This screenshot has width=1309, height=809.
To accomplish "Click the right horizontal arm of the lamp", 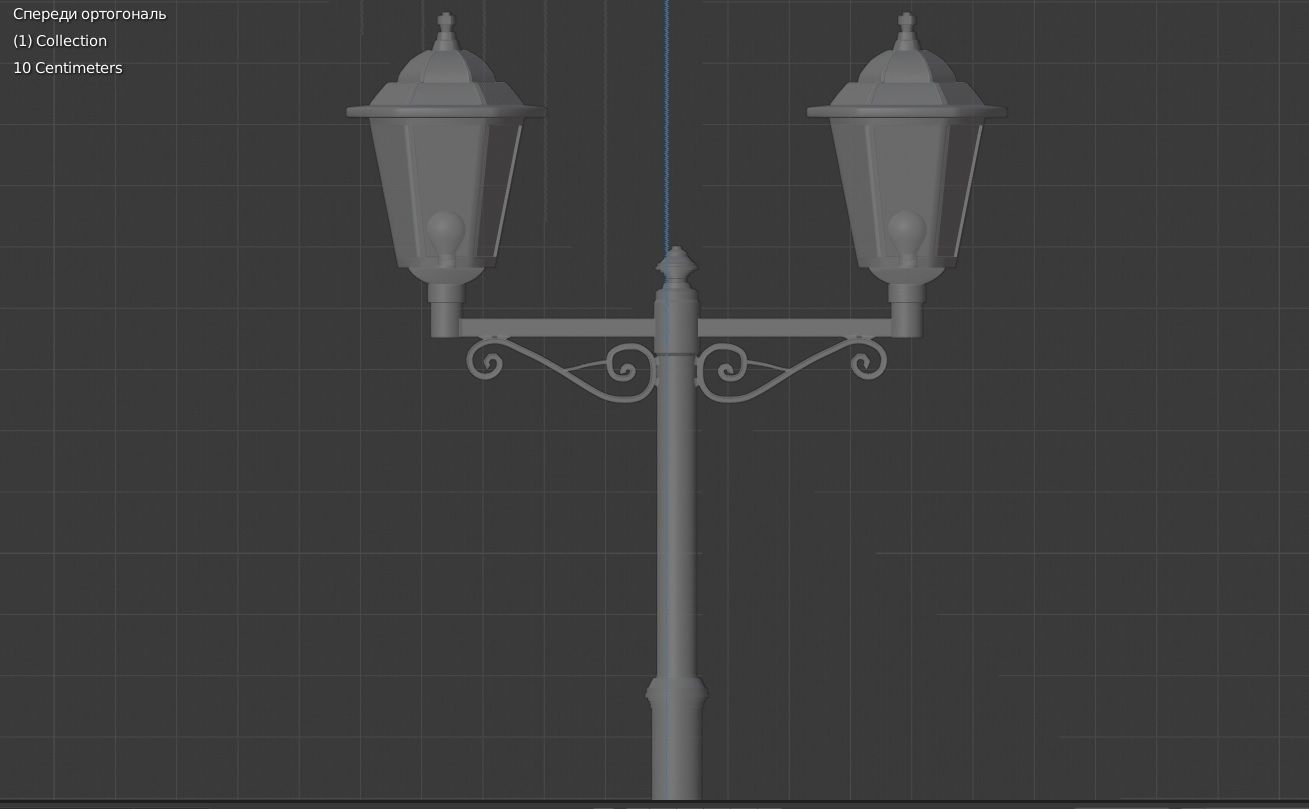I will click(x=795, y=328).
